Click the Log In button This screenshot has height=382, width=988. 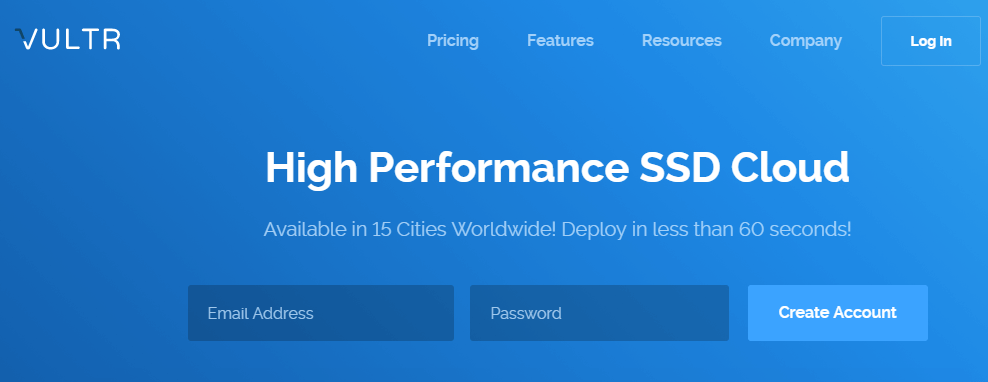pyautogui.click(x=931, y=41)
